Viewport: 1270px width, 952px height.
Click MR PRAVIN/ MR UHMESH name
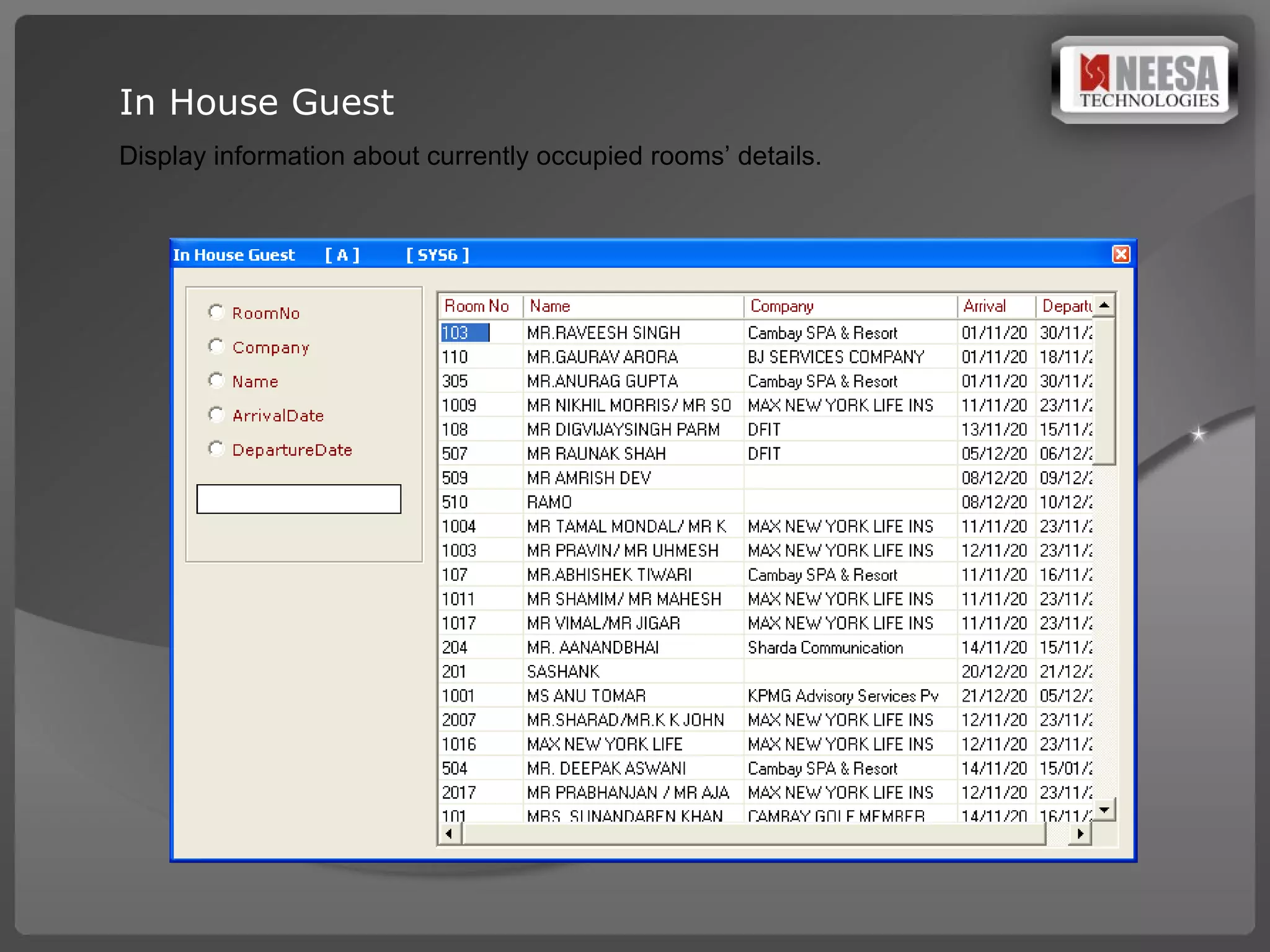click(623, 550)
